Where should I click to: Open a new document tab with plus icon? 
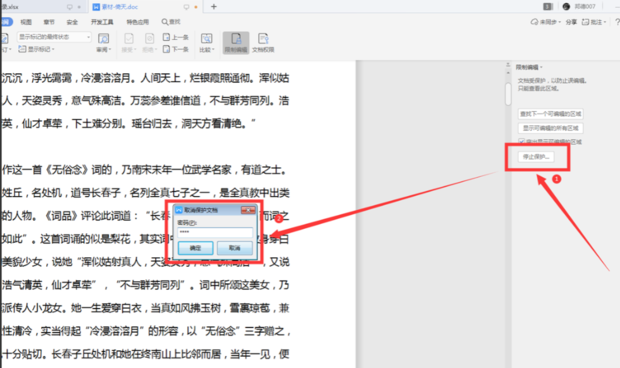pyautogui.click(x=214, y=6)
